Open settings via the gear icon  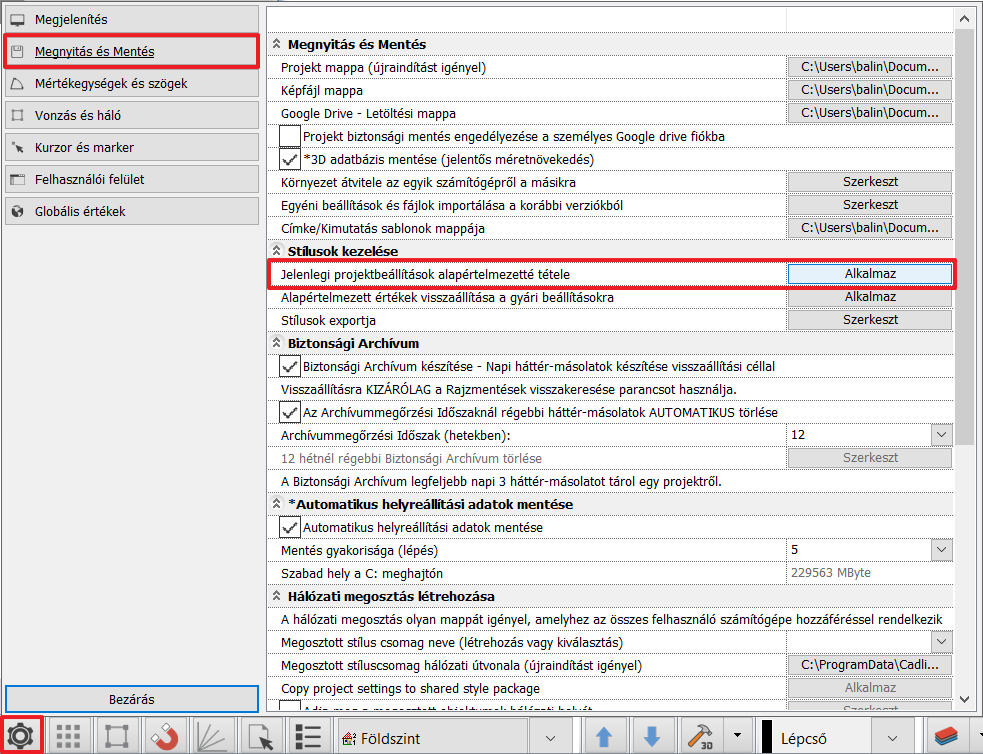[21, 737]
